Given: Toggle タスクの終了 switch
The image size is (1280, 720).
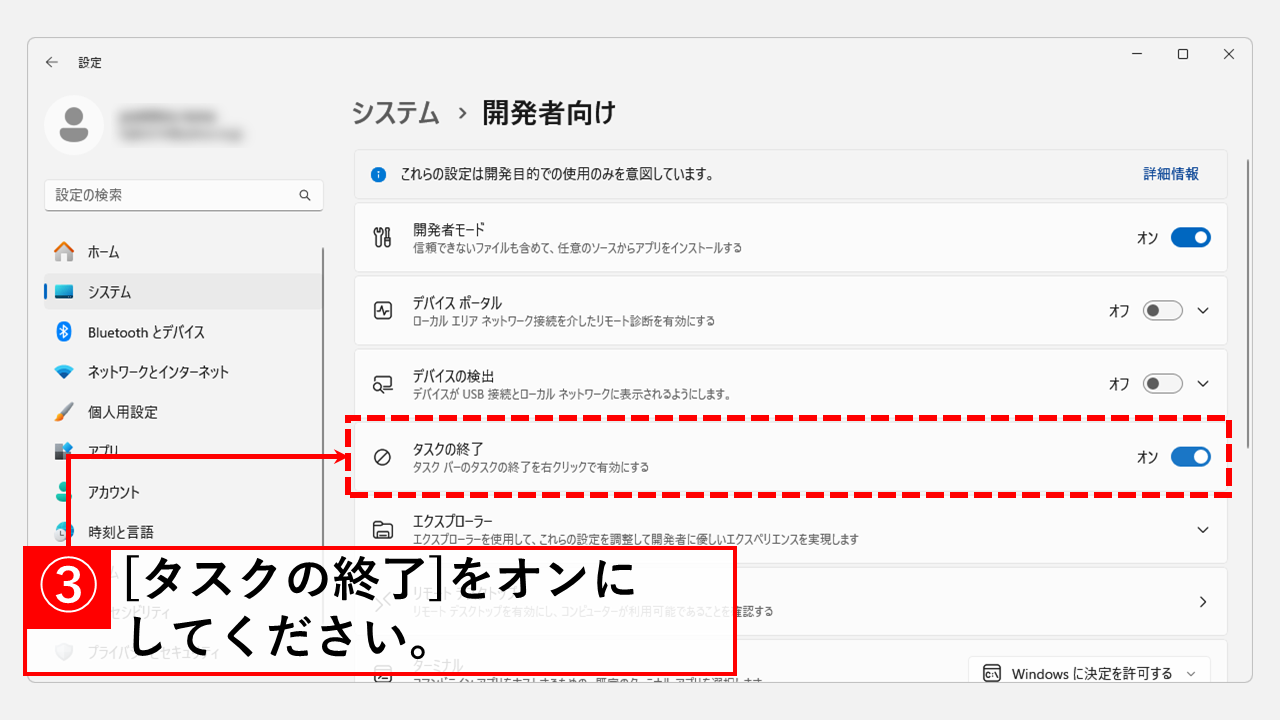Looking at the screenshot, I should click(1190, 457).
